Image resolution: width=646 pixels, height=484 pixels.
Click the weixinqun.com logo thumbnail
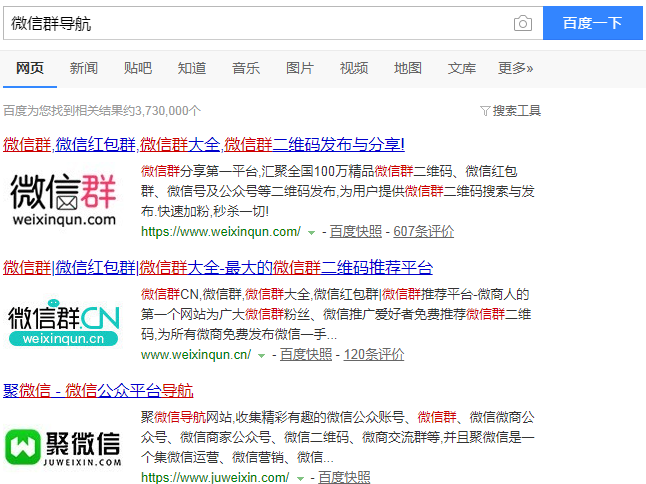click(63, 200)
